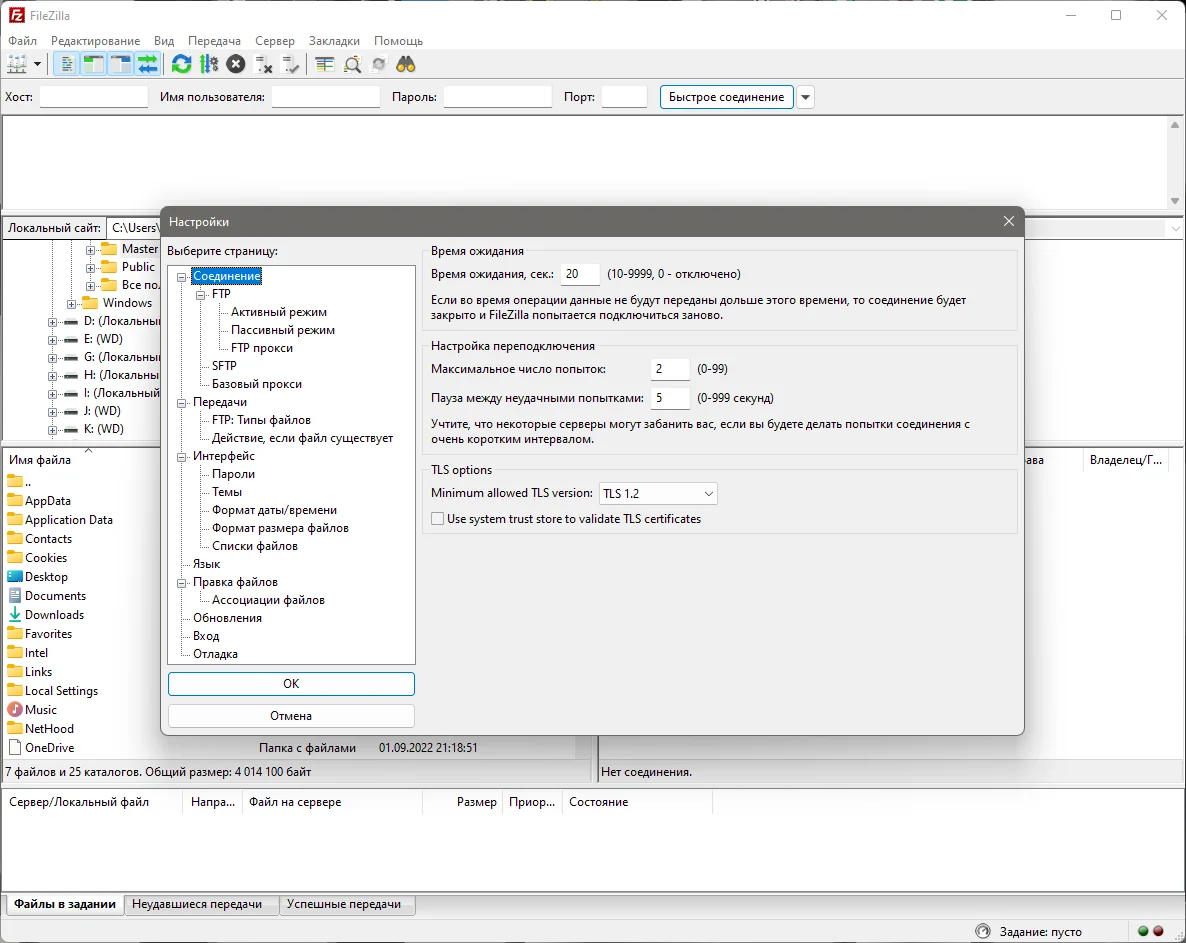Click the Пауза между неудачными попытками field
Viewport: 1186px width, 943px height.
pos(670,398)
